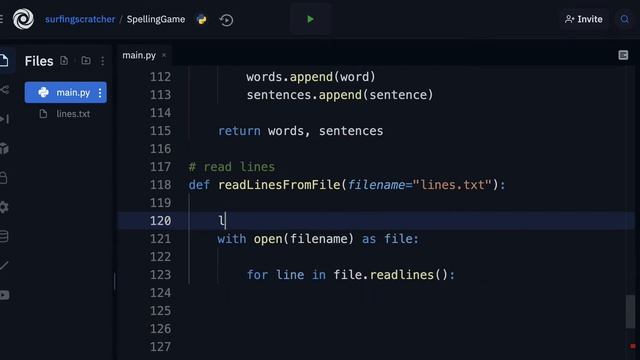Click the sidebar resize handle

115,282
